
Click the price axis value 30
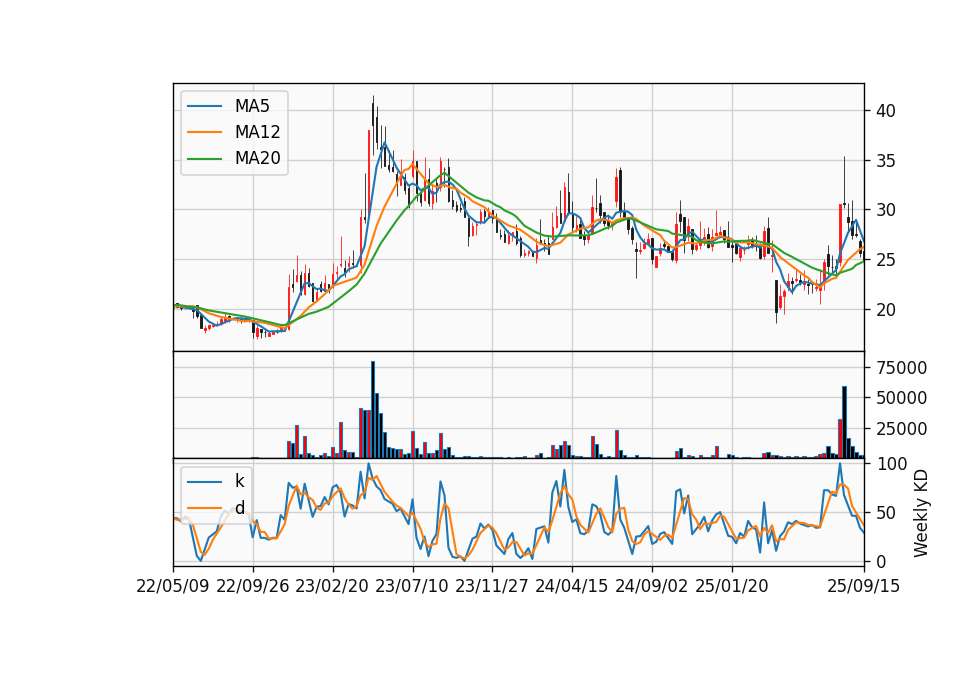click(885, 210)
